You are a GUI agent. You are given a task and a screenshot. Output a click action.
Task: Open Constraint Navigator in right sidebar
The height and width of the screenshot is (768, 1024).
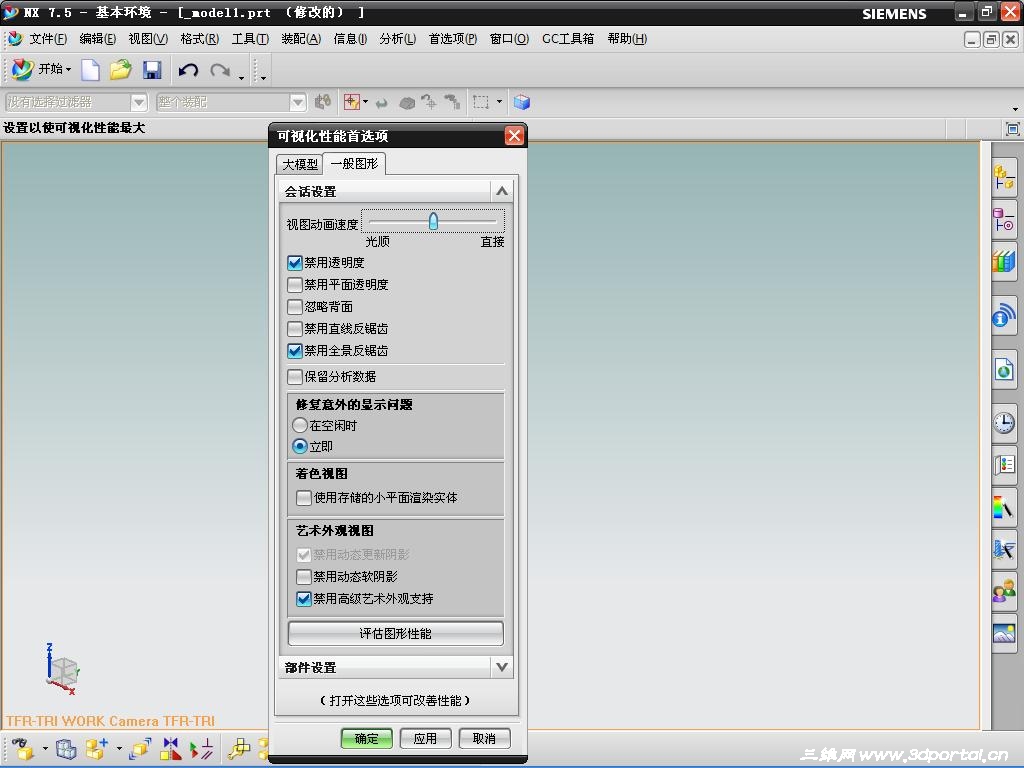pos(1004,219)
